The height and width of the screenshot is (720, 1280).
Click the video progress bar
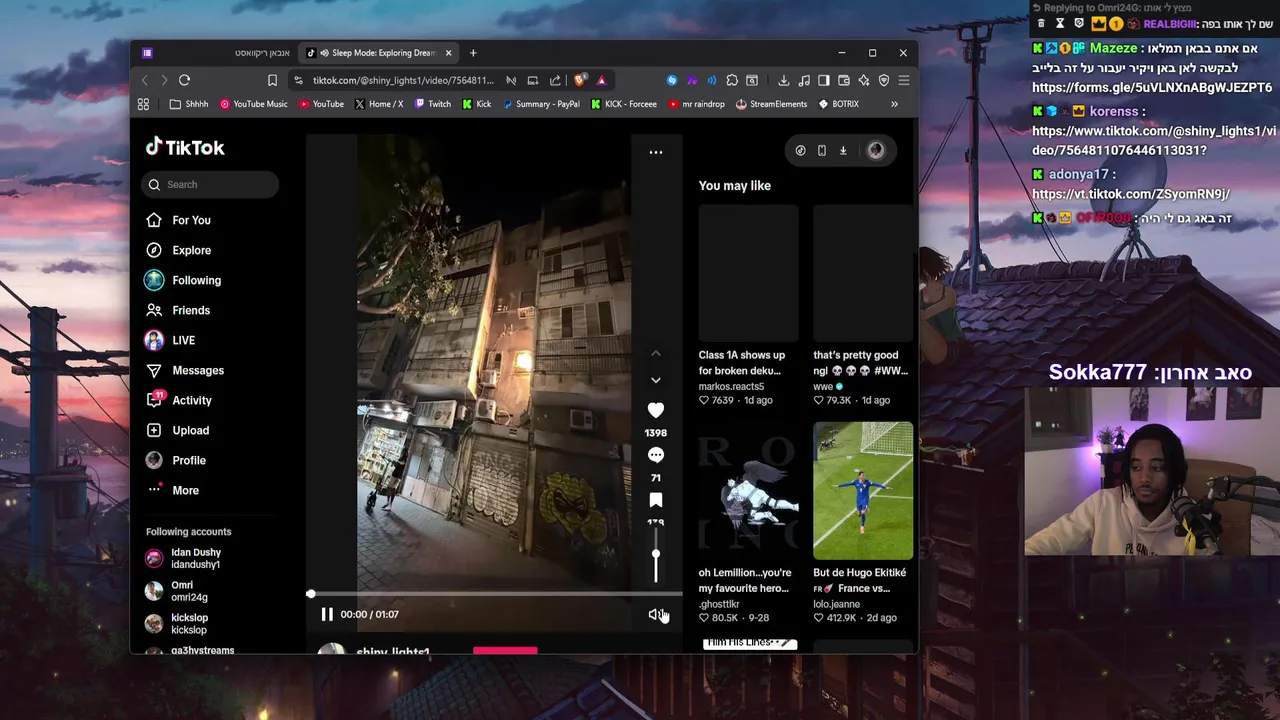495,594
